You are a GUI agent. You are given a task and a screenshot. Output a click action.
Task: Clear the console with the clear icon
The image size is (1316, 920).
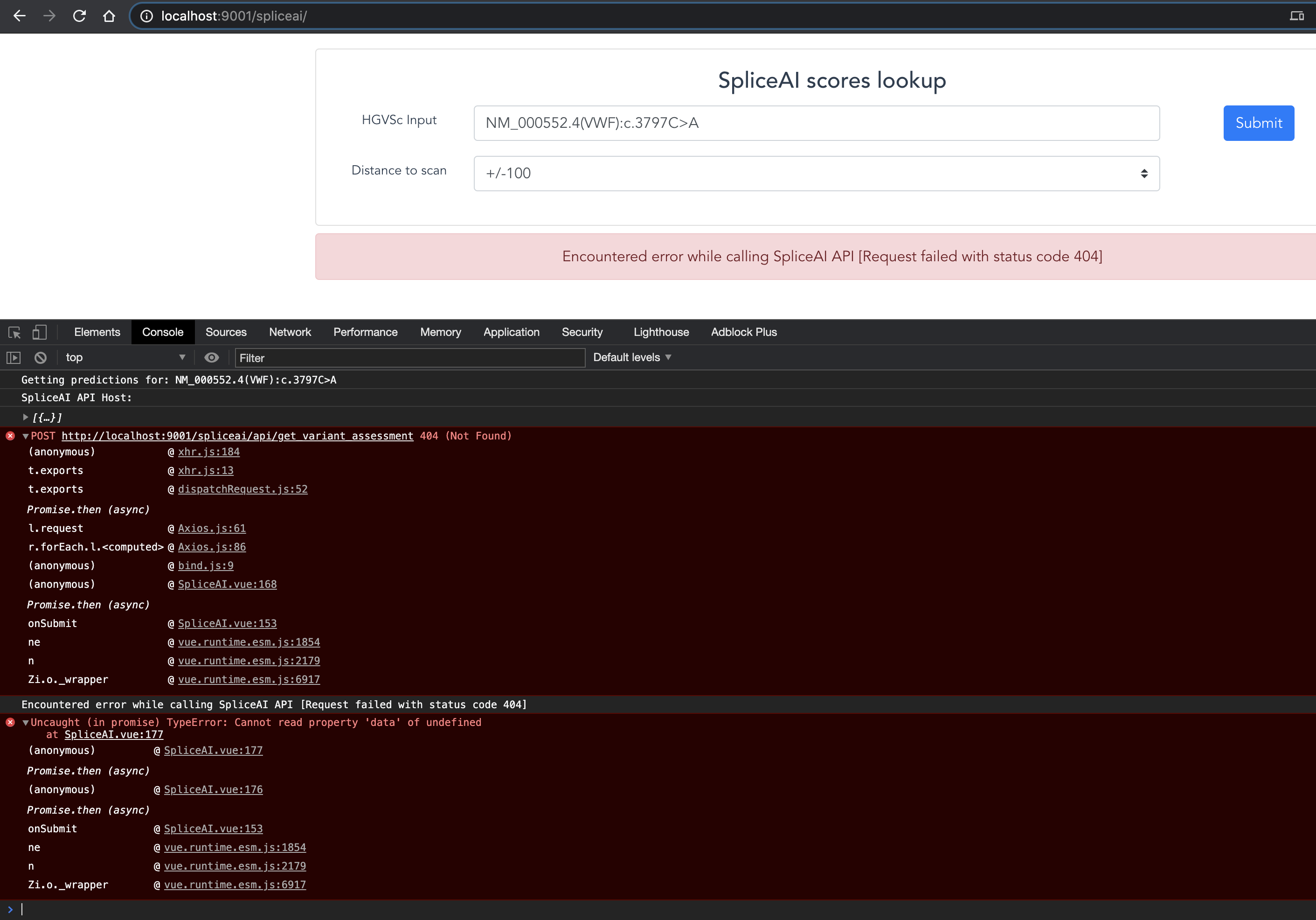[40, 357]
